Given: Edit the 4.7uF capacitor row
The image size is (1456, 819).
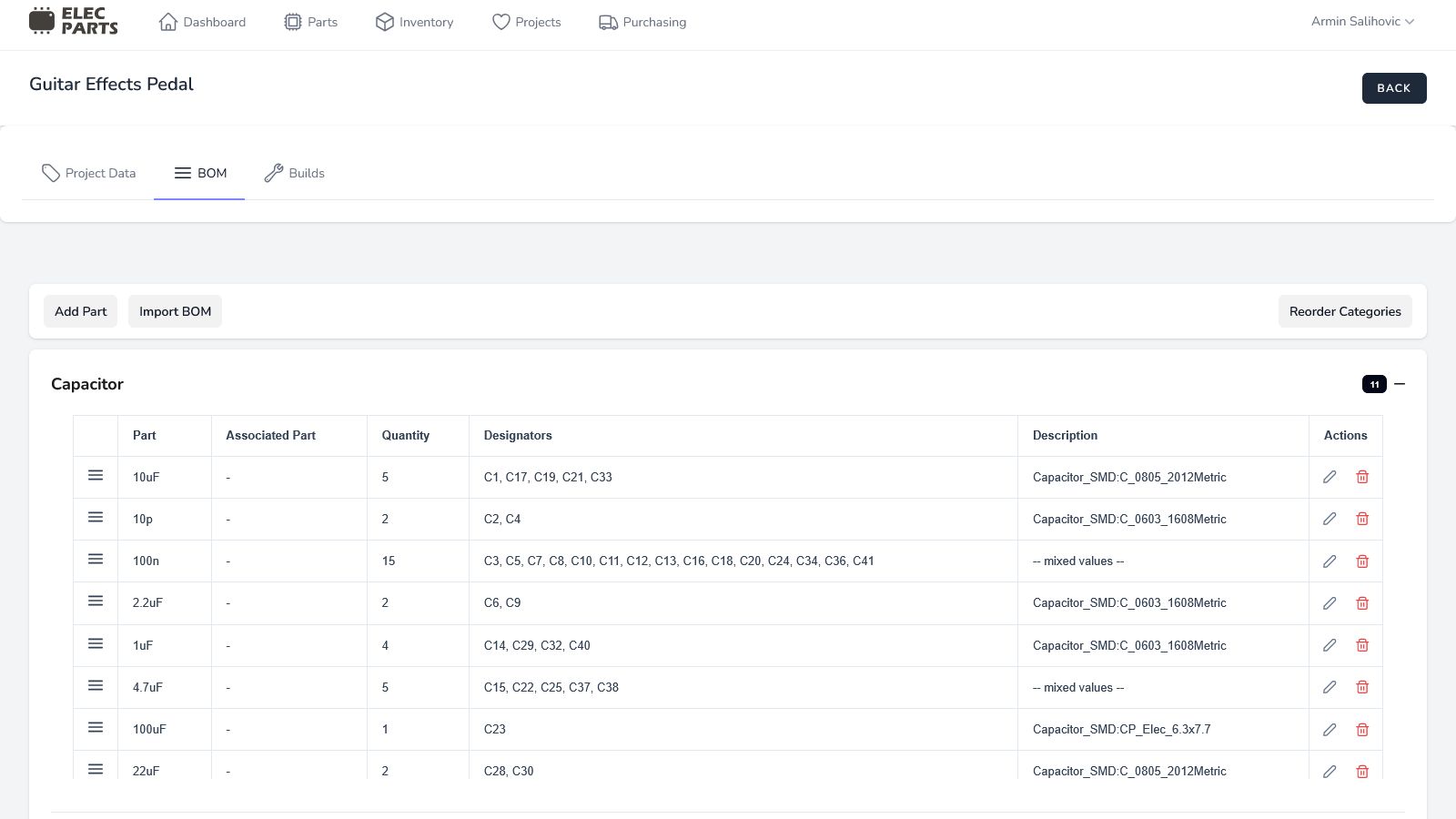Looking at the screenshot, I should 1330,687.
